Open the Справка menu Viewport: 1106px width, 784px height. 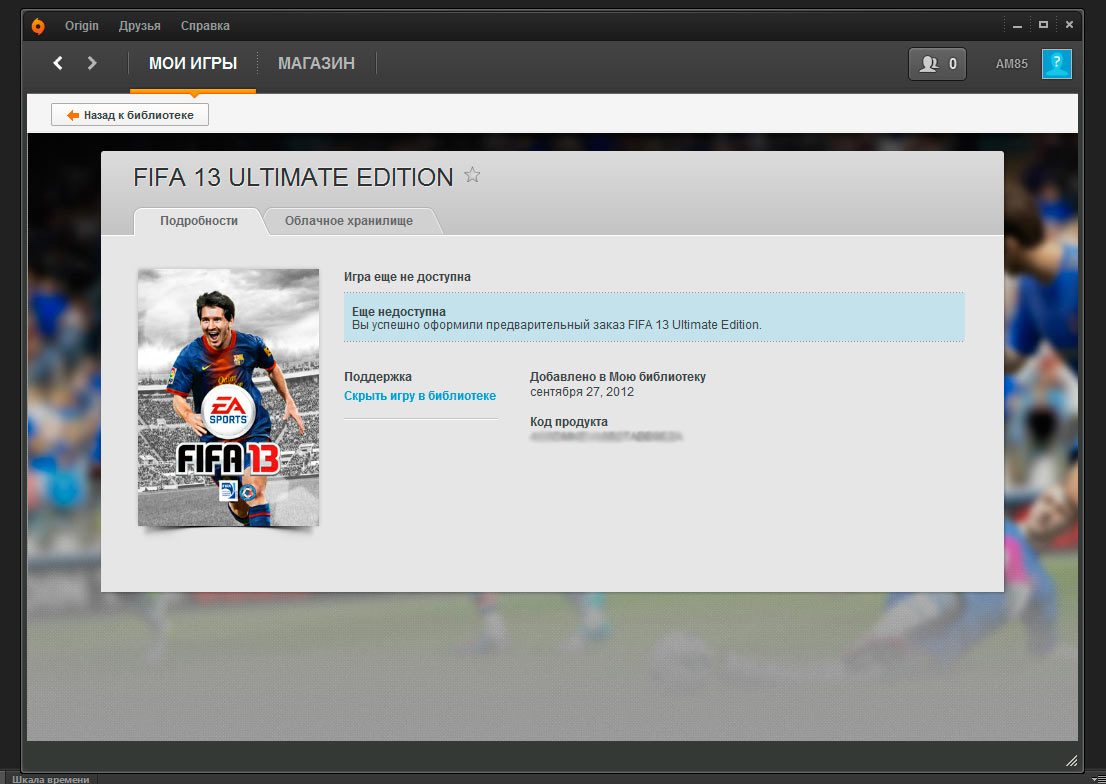click(x=205, y=26)
